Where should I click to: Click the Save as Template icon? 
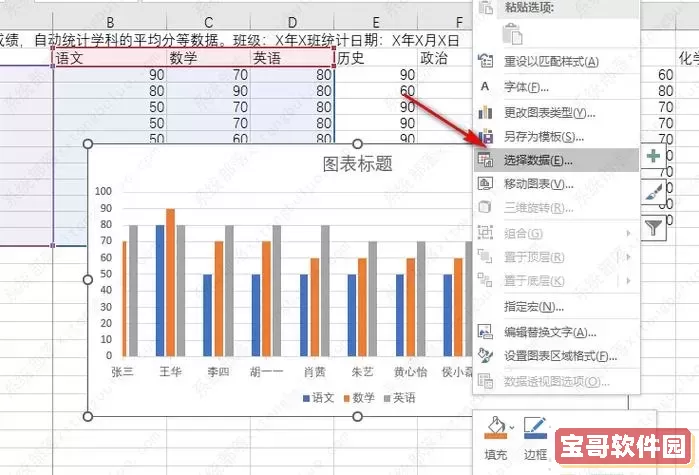[485, 136]
